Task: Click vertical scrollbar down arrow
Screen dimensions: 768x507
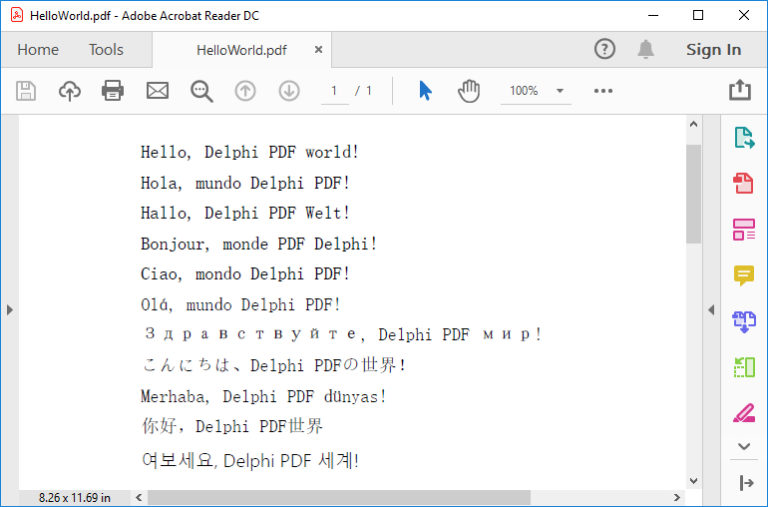Action: click(x=693, y=481)
